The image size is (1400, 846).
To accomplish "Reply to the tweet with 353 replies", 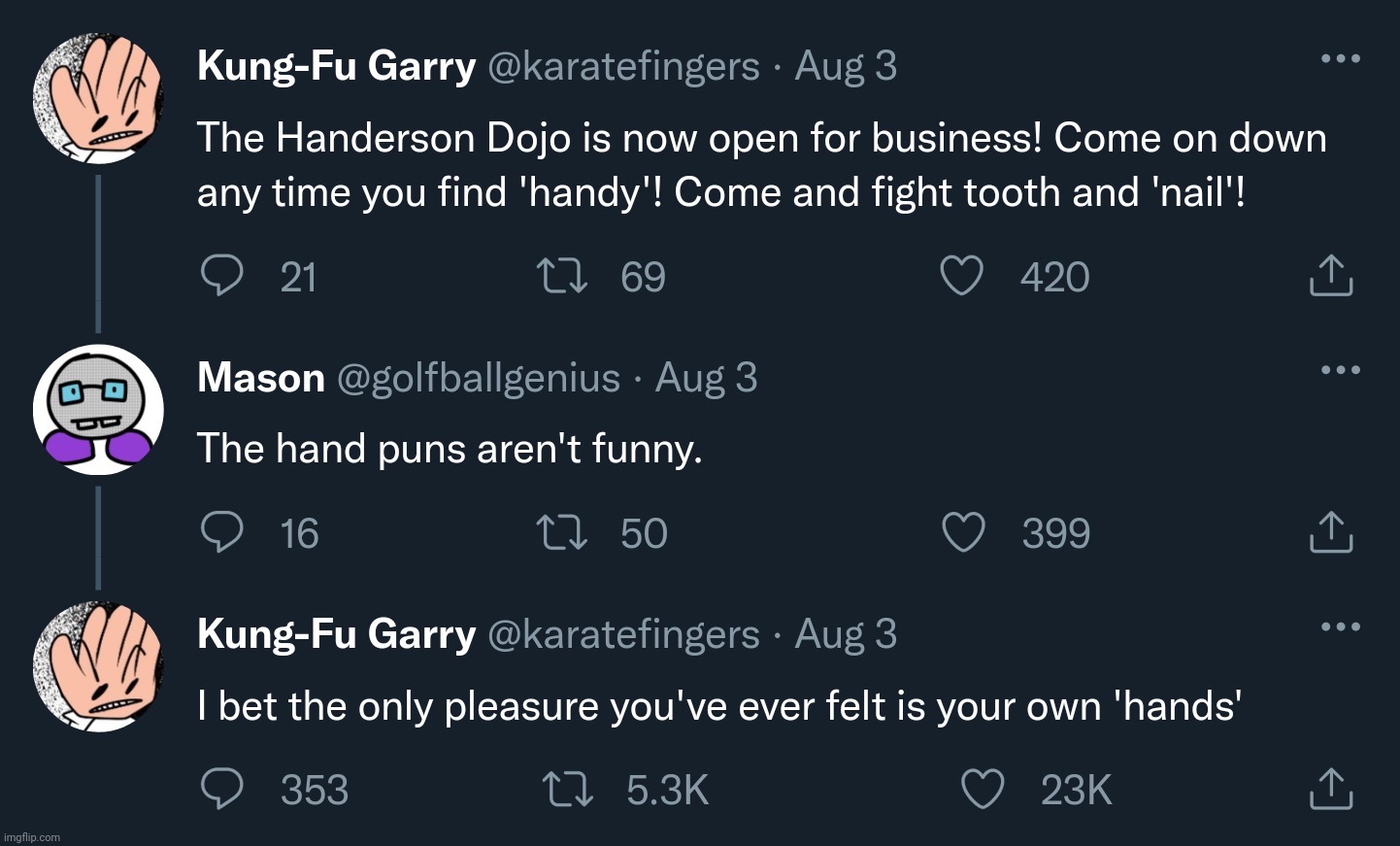I will 221,789.
